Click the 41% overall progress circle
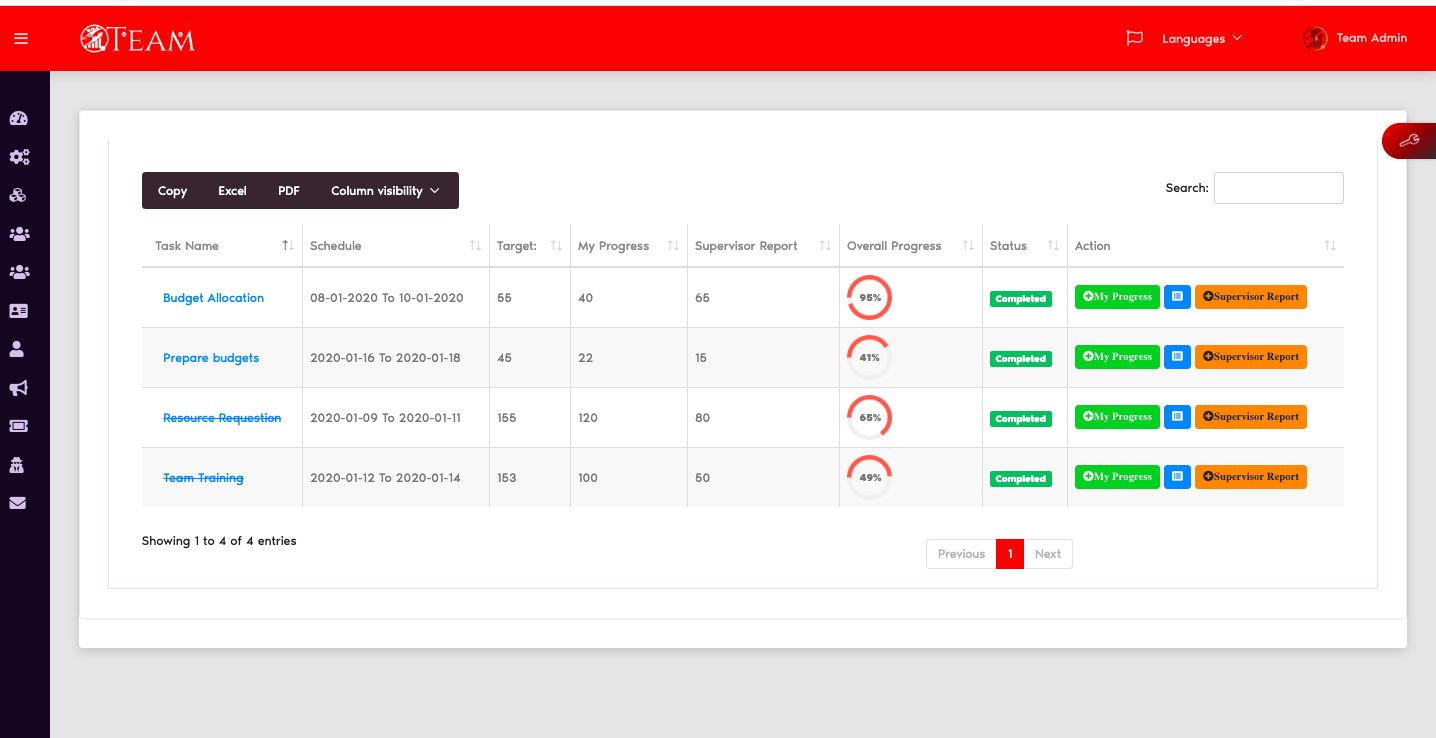This screenshot has width=1436, height=738. [869, 358]
